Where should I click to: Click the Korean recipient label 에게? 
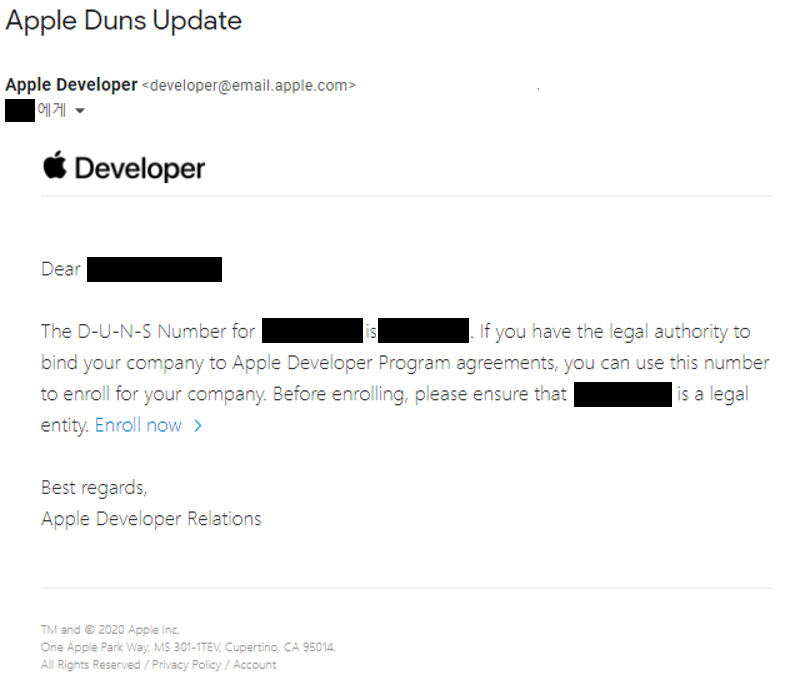52,109
